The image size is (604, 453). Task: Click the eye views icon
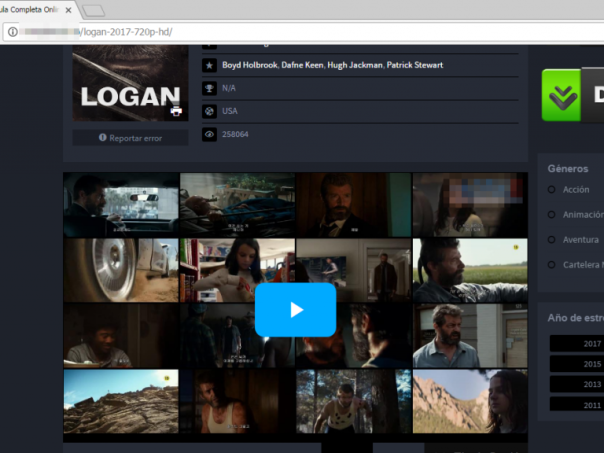point(209,134)
